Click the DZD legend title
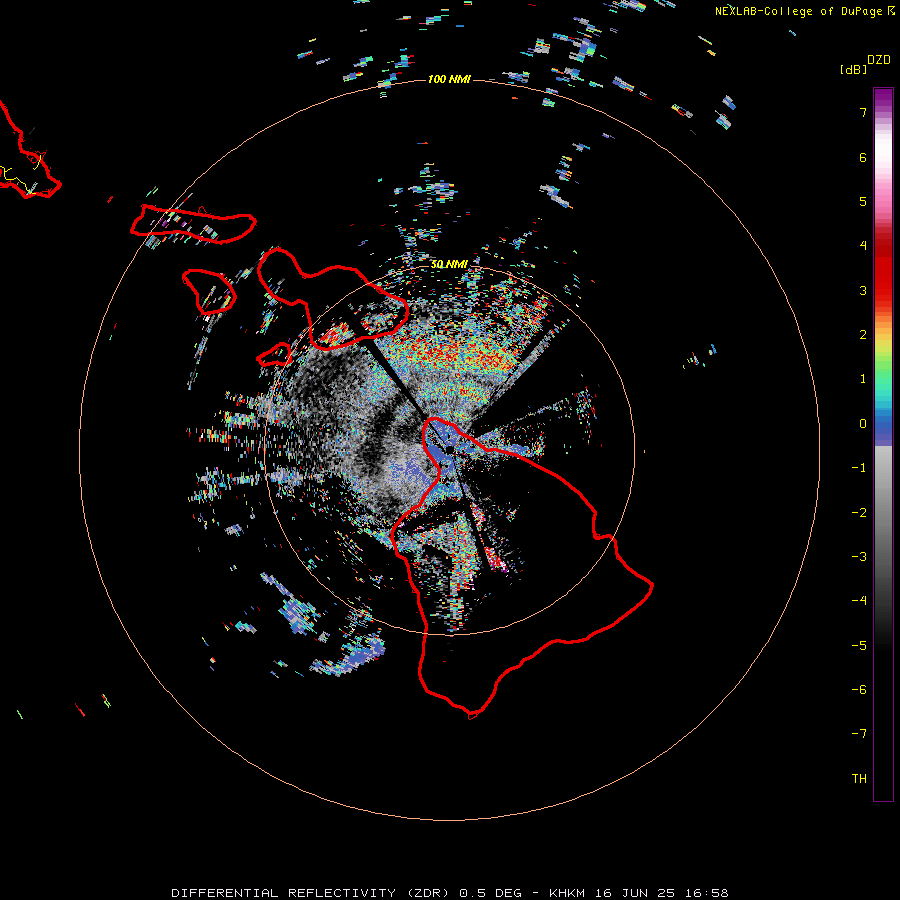This screenshot has width=900, height=900. 879,60
